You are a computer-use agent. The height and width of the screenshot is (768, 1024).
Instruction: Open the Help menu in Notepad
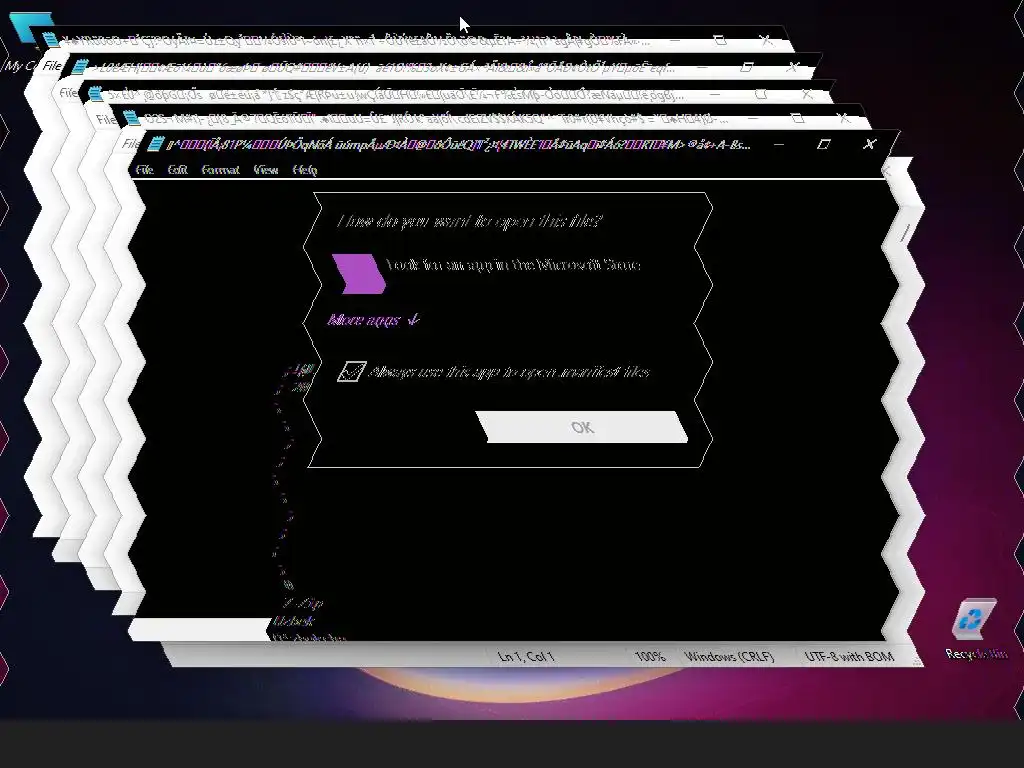(305, 170)
